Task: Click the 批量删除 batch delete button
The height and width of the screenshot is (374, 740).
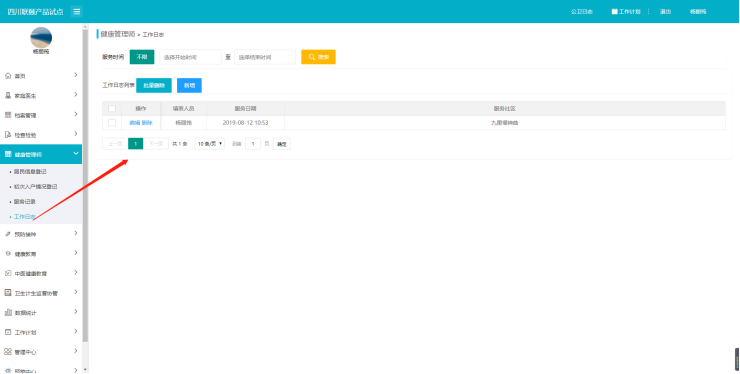Action: pyautogui.click(x=154, y=85)
